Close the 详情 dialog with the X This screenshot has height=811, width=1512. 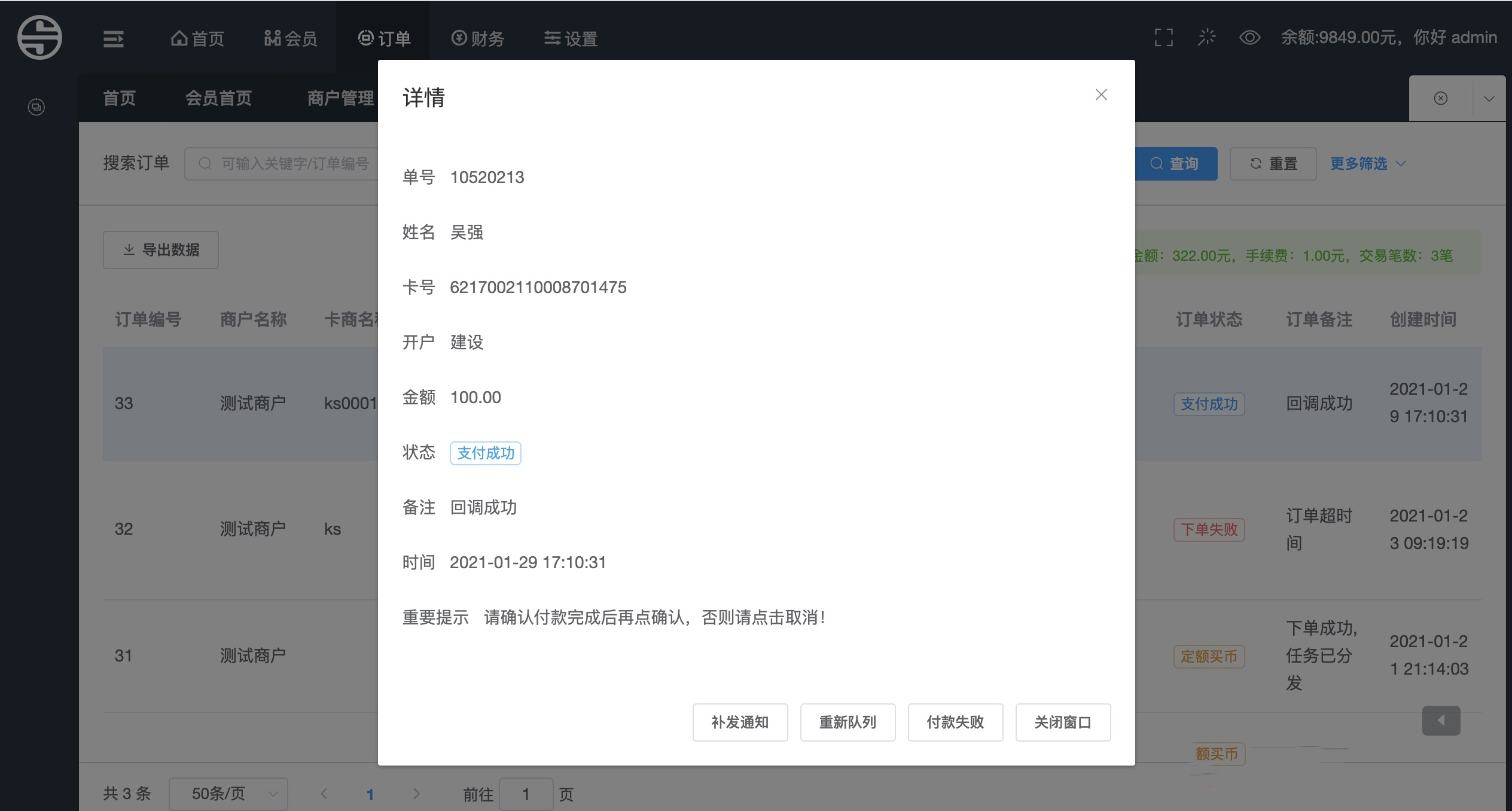(x=1101, y=94)
